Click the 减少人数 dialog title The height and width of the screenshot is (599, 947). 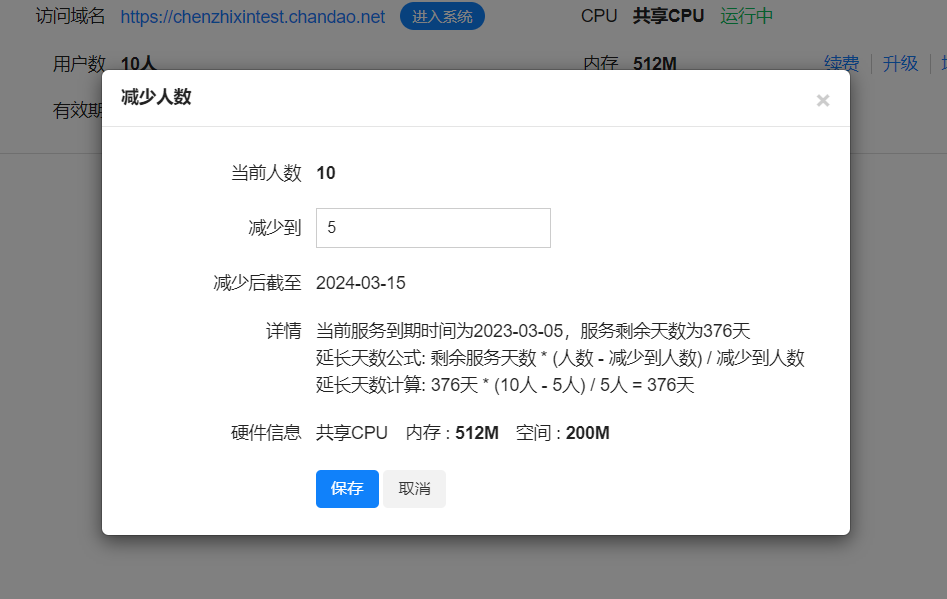[156, 97]
